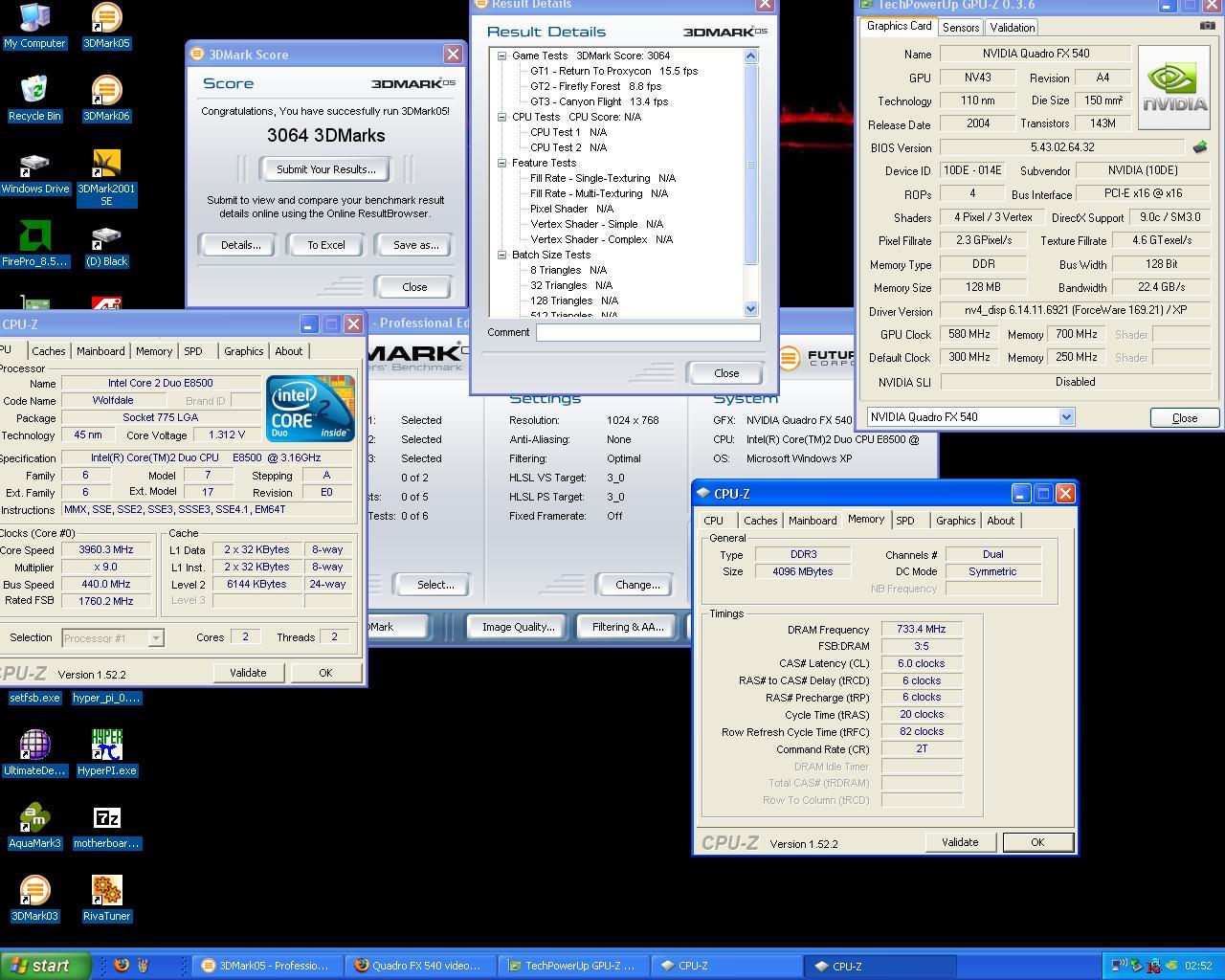The height and width of the screenshot is (980, 1225).
Task: Collapse Feature Tests tree node
Action: click(501, 163)
